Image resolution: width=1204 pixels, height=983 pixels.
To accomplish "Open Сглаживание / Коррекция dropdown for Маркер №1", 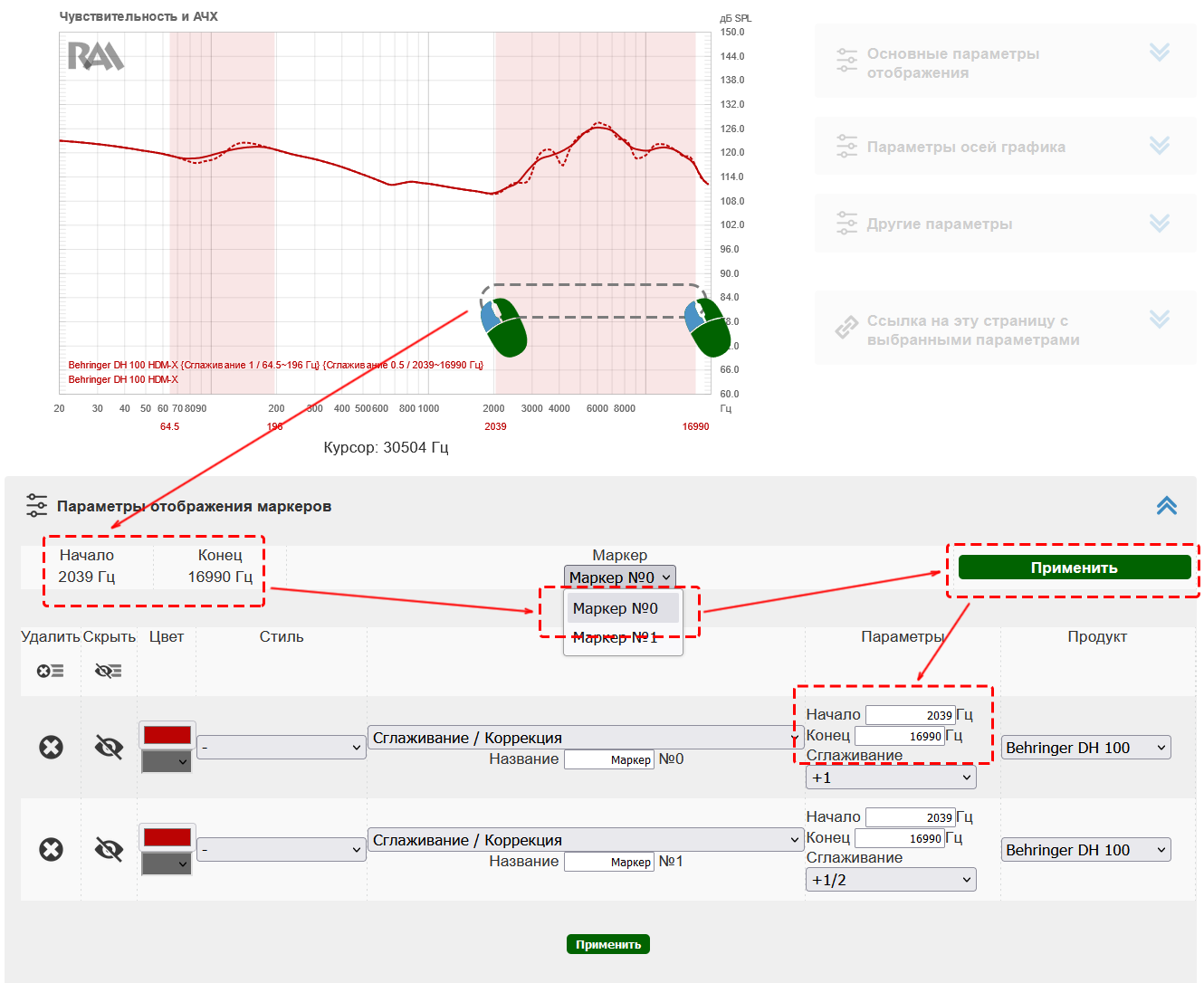I will pos(586,840).
